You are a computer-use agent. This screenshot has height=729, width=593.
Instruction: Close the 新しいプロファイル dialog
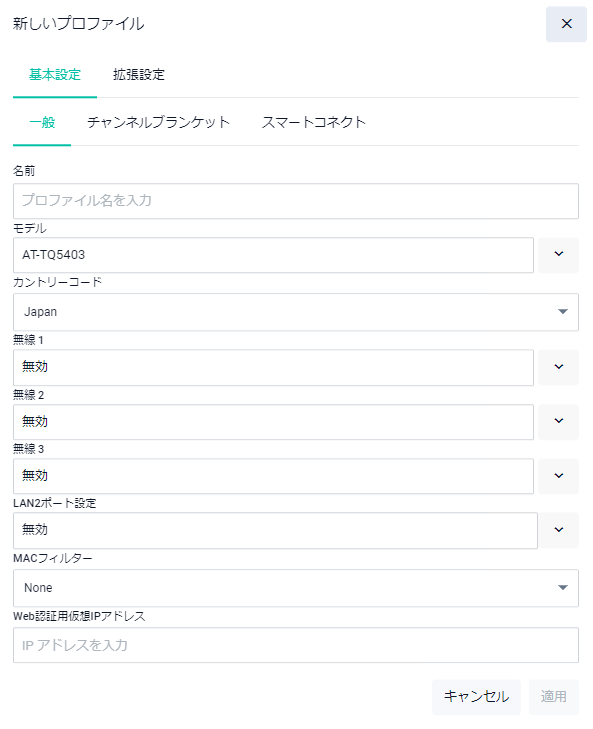pos(566,24)
